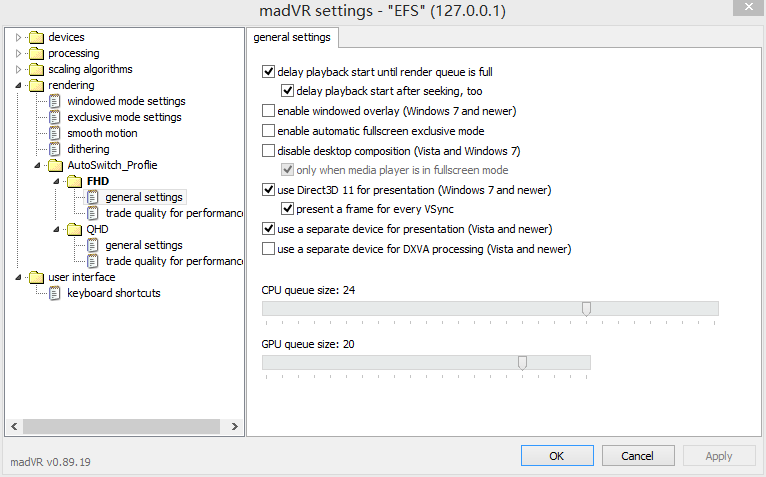Image resolution: width=766 pixels, height=477 pixels.
Task: Click the scaling algorithms folder icon
Action: click(x=37, y=70)
